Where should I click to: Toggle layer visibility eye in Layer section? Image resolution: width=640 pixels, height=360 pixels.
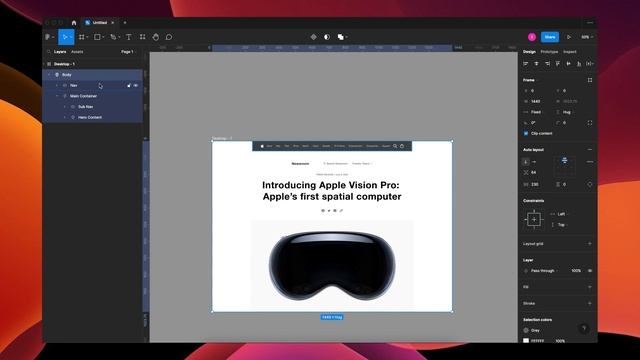click(590, 271)
